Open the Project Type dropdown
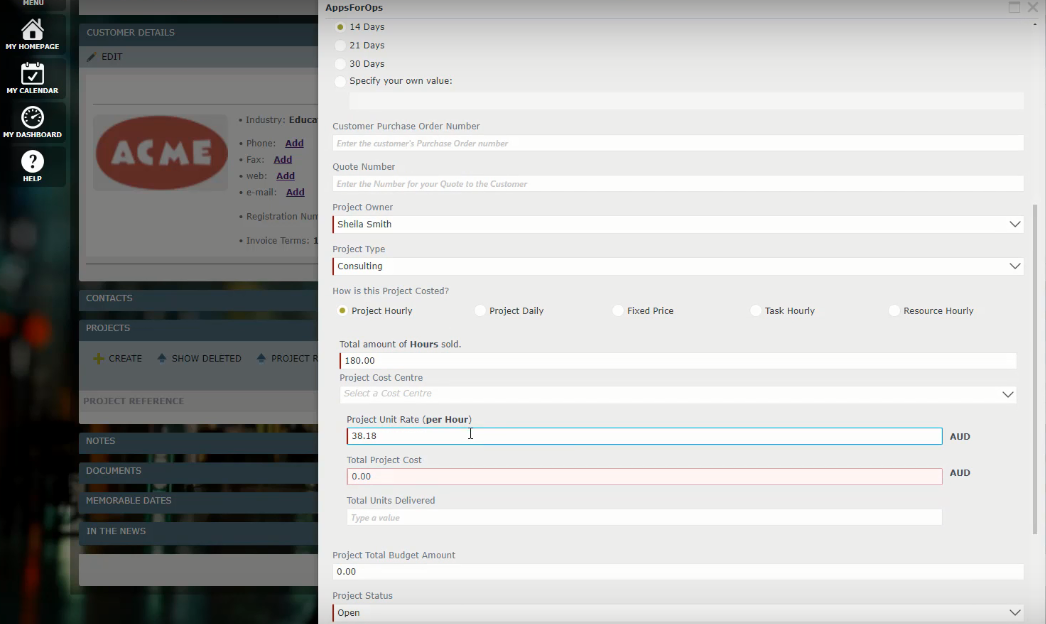Image resolution: width=1046 pixels, height=624 pixels. (x=678, y=266)
